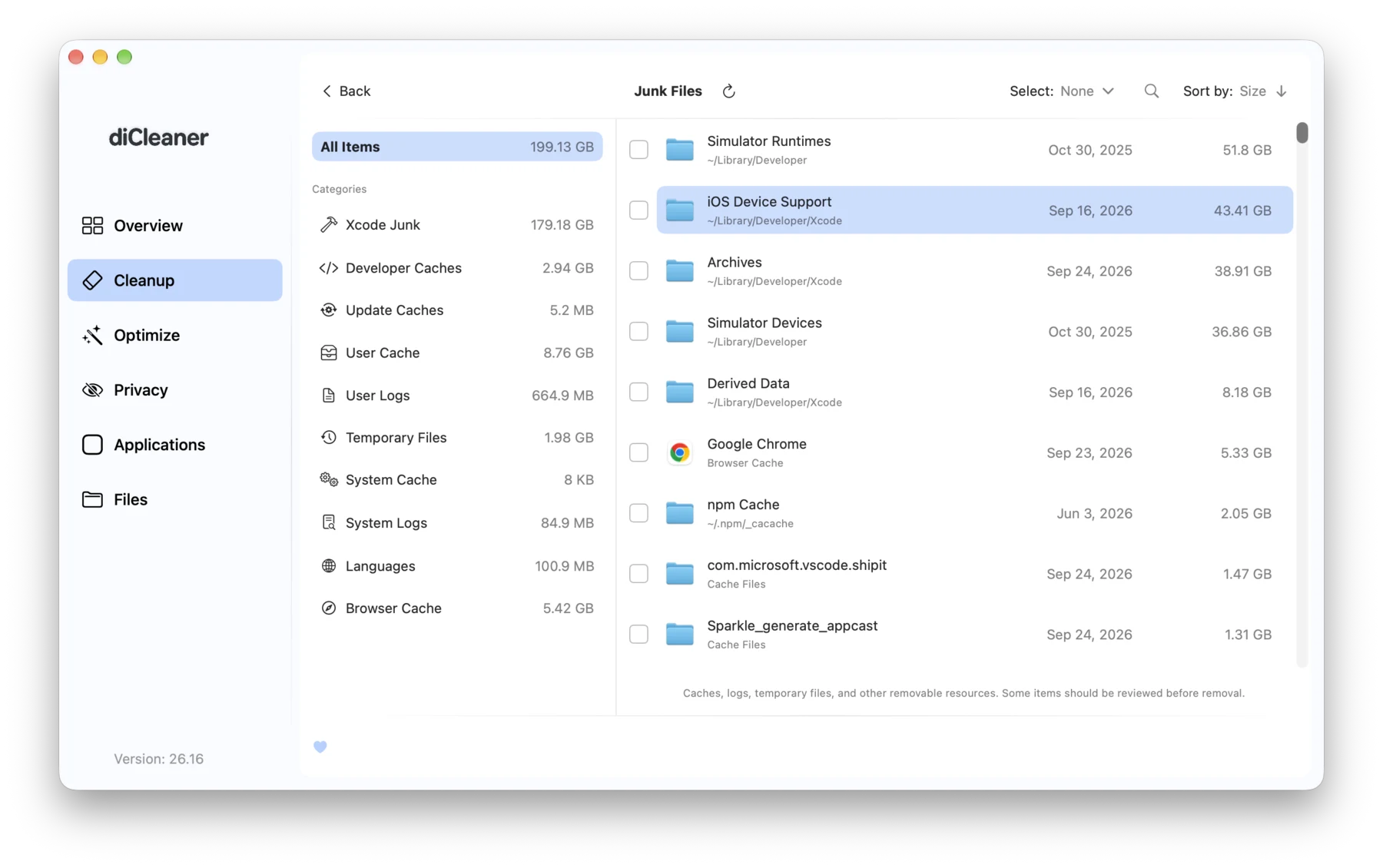This screenshot has height=868, width=1383.
Task: Click the System Cache gears icon
Action: point(329,479)
